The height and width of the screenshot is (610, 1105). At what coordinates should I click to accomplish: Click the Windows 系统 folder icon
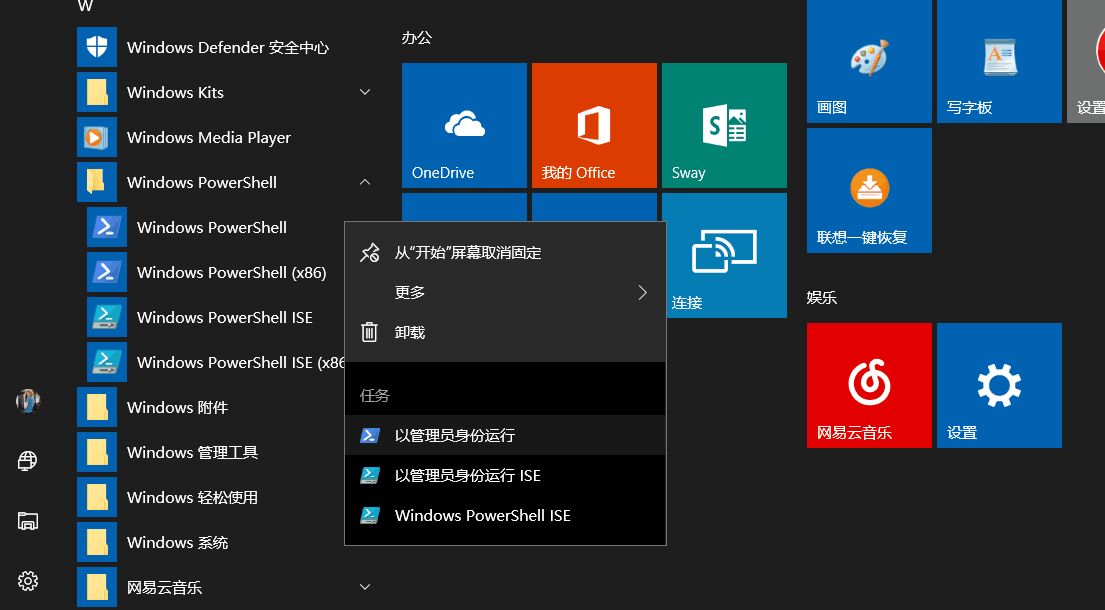click(97, 543)
